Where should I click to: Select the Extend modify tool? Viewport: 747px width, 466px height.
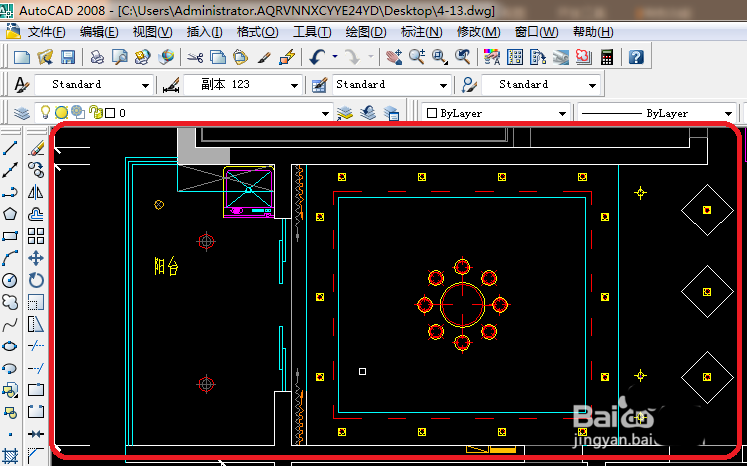point(36,368)
